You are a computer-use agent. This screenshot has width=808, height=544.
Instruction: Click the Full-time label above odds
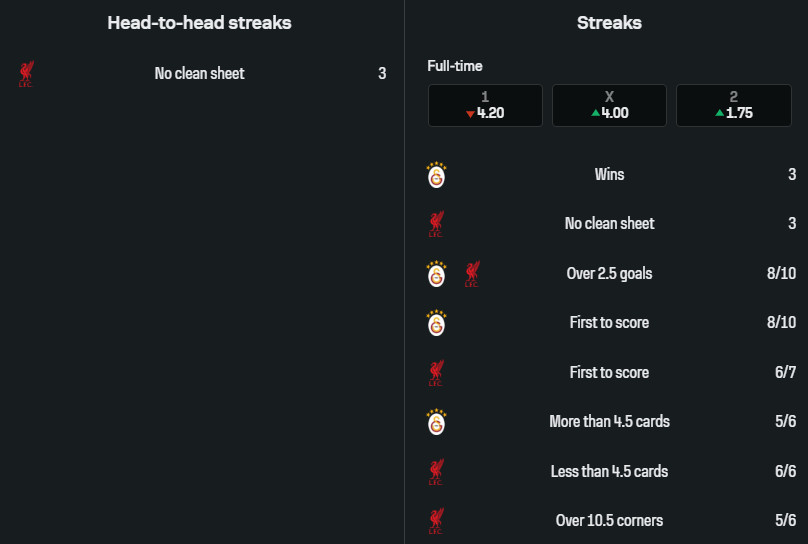[455, 66]
